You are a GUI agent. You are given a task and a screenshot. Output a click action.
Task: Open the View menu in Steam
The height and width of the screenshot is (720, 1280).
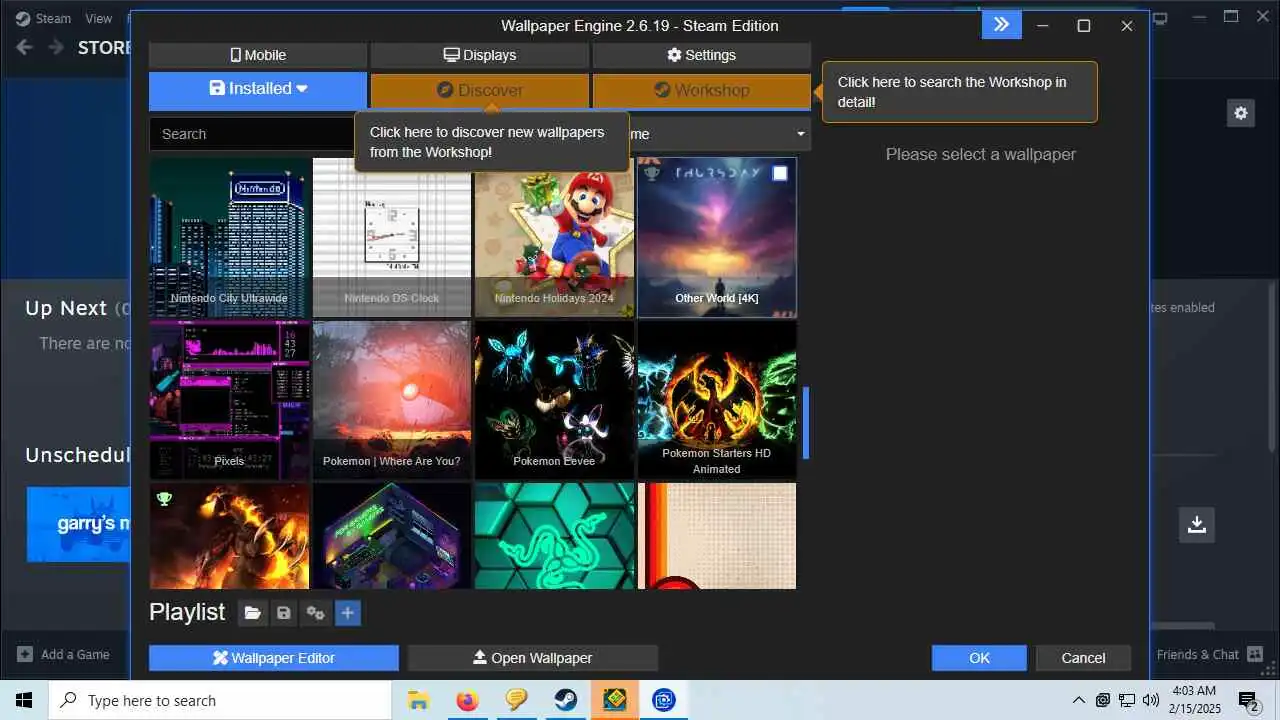99,18
